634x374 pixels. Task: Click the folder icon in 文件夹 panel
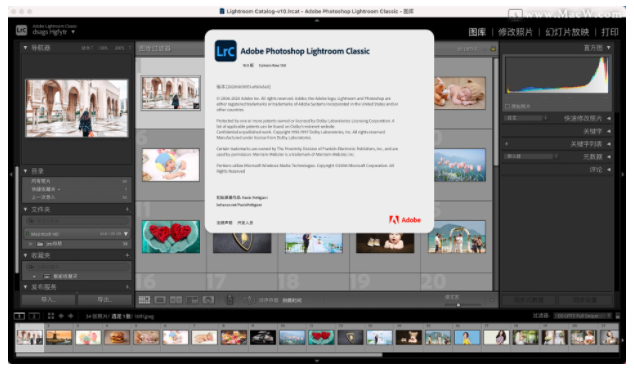(x=40, y=244)
